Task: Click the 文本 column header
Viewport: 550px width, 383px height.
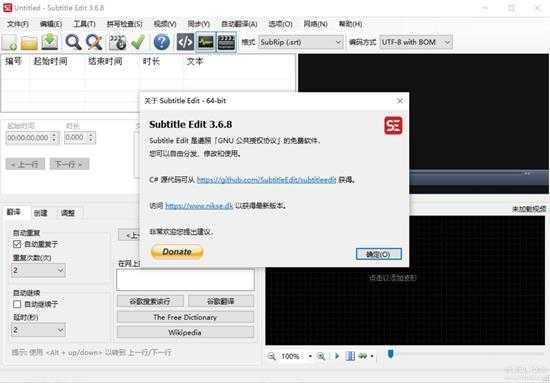Action: point(195,61)
